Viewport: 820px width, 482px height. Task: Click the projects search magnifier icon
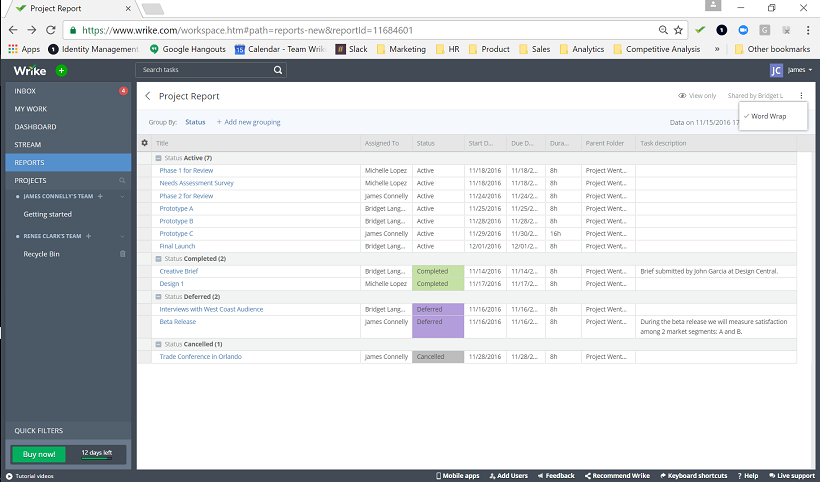tap(122, 180)
